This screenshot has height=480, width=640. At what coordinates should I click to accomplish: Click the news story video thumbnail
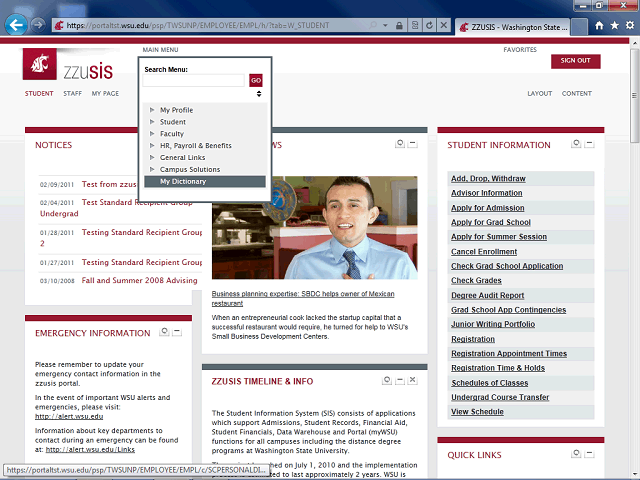(x=315, y=227)
